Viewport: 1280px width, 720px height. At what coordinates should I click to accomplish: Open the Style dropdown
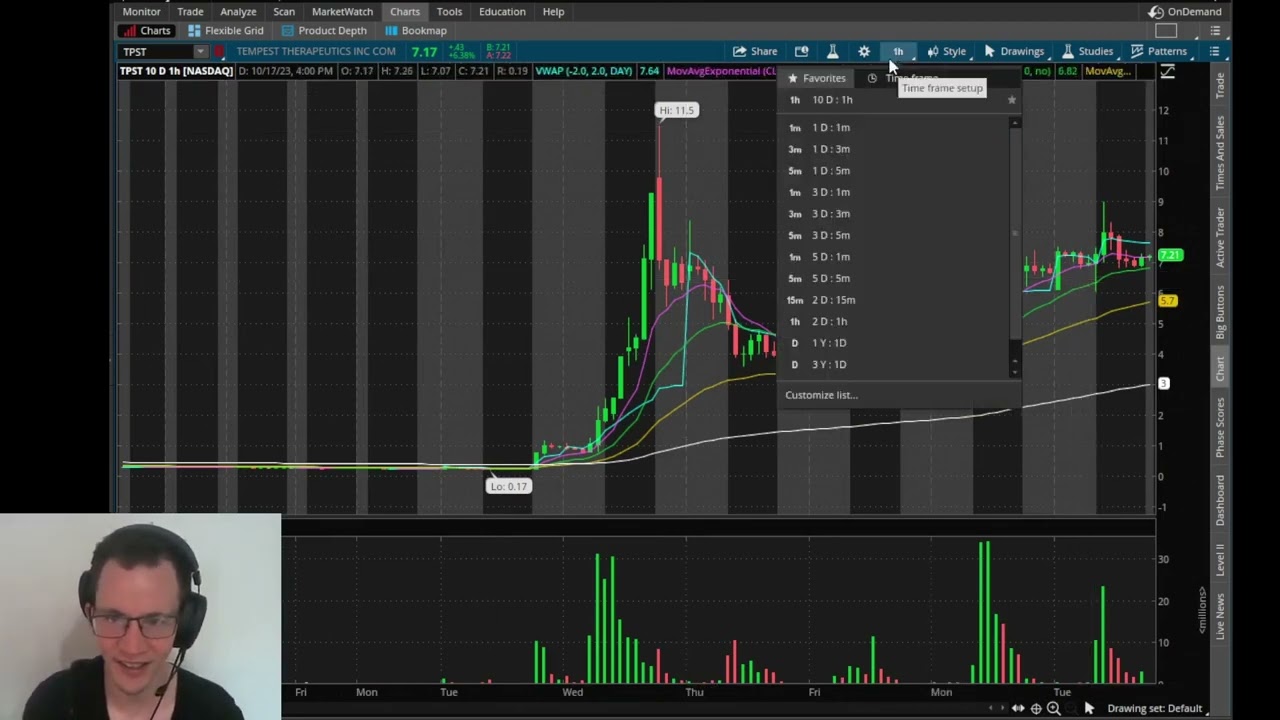coord(946,51)
